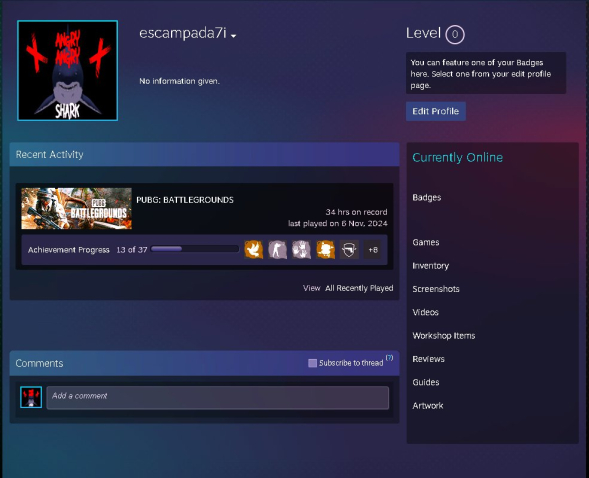589x478 pixels.
Task: Toggle the Subscribe to thread checkbox
Action: [x=312, y=363]
